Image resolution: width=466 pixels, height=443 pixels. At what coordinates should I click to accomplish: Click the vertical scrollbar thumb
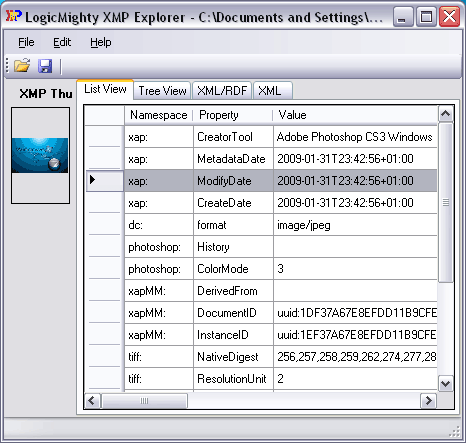(445, 203)
